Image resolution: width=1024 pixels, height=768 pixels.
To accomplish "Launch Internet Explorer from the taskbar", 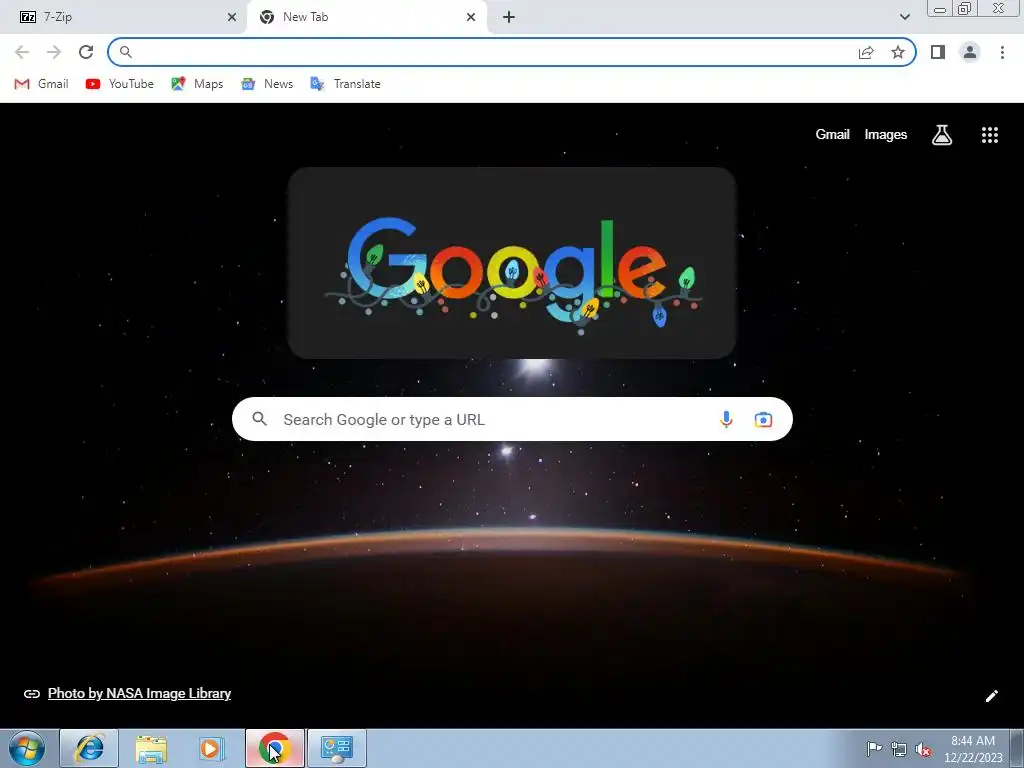I will (89, 748).
